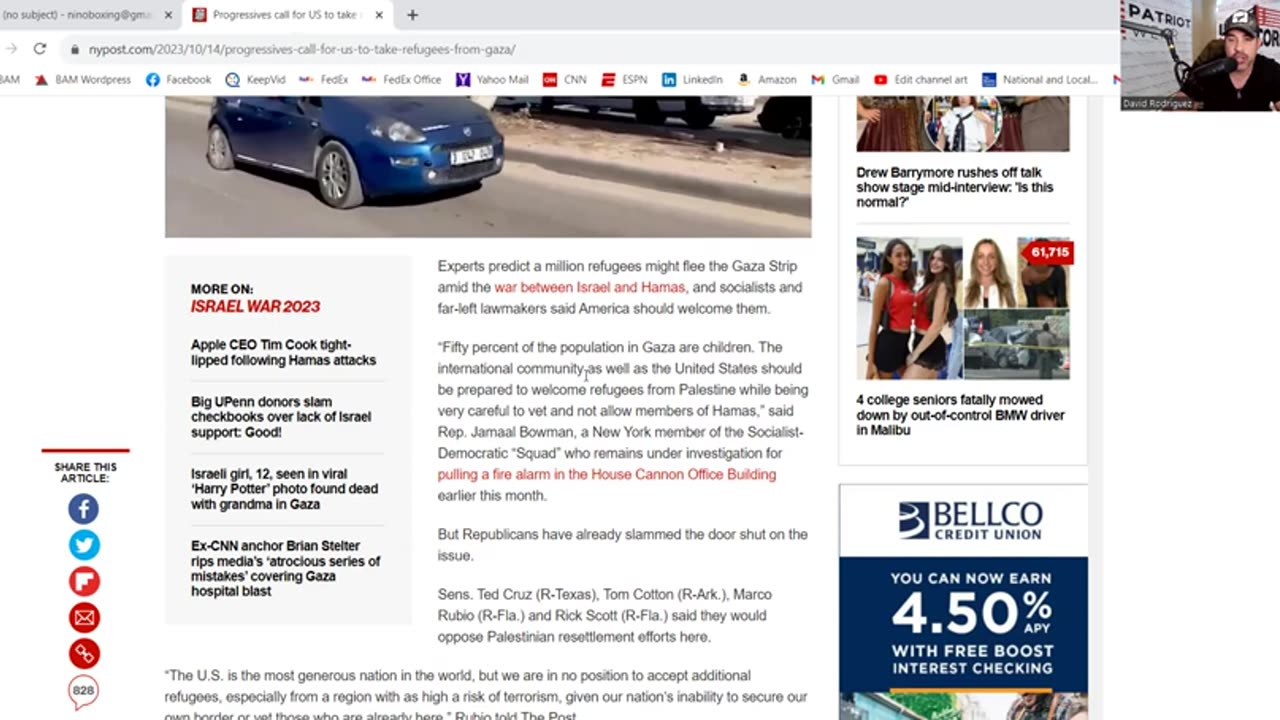Open Drew Barrymore rushes off stage headline
The height and width of the screenshot is (720, 1280).
point(954,187)
